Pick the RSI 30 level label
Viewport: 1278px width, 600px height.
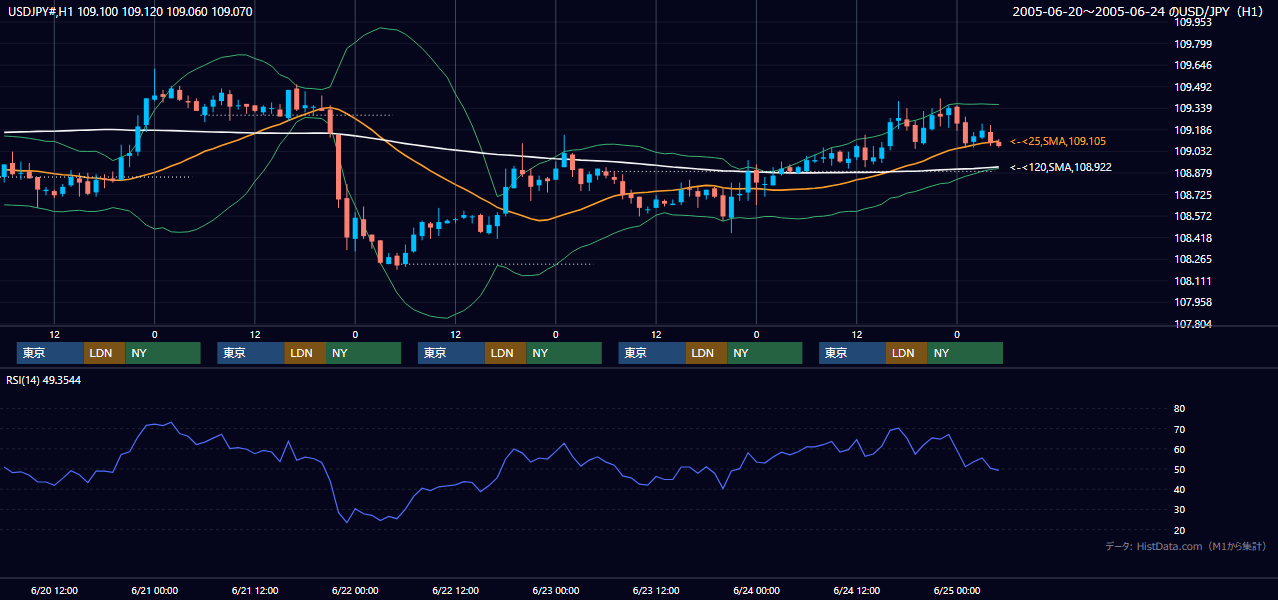pyautogui.click(x=1179, y=509)
